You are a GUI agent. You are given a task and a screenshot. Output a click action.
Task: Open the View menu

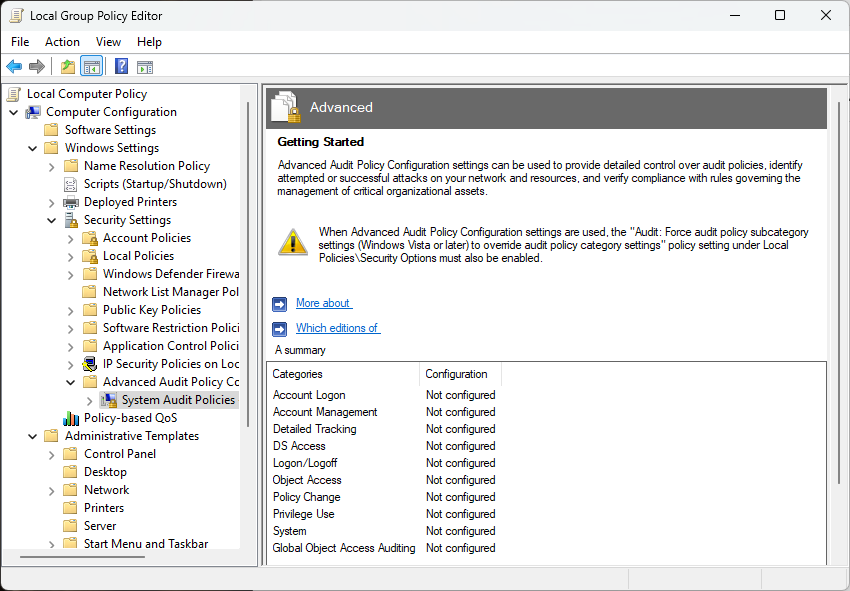(108, 42)
